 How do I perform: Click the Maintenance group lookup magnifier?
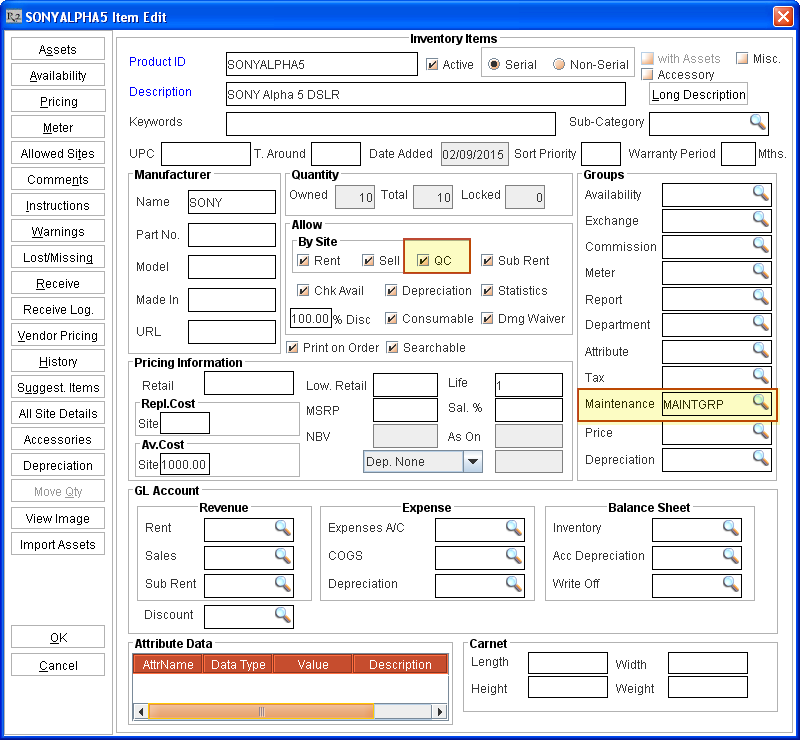(x=762, y=403)
